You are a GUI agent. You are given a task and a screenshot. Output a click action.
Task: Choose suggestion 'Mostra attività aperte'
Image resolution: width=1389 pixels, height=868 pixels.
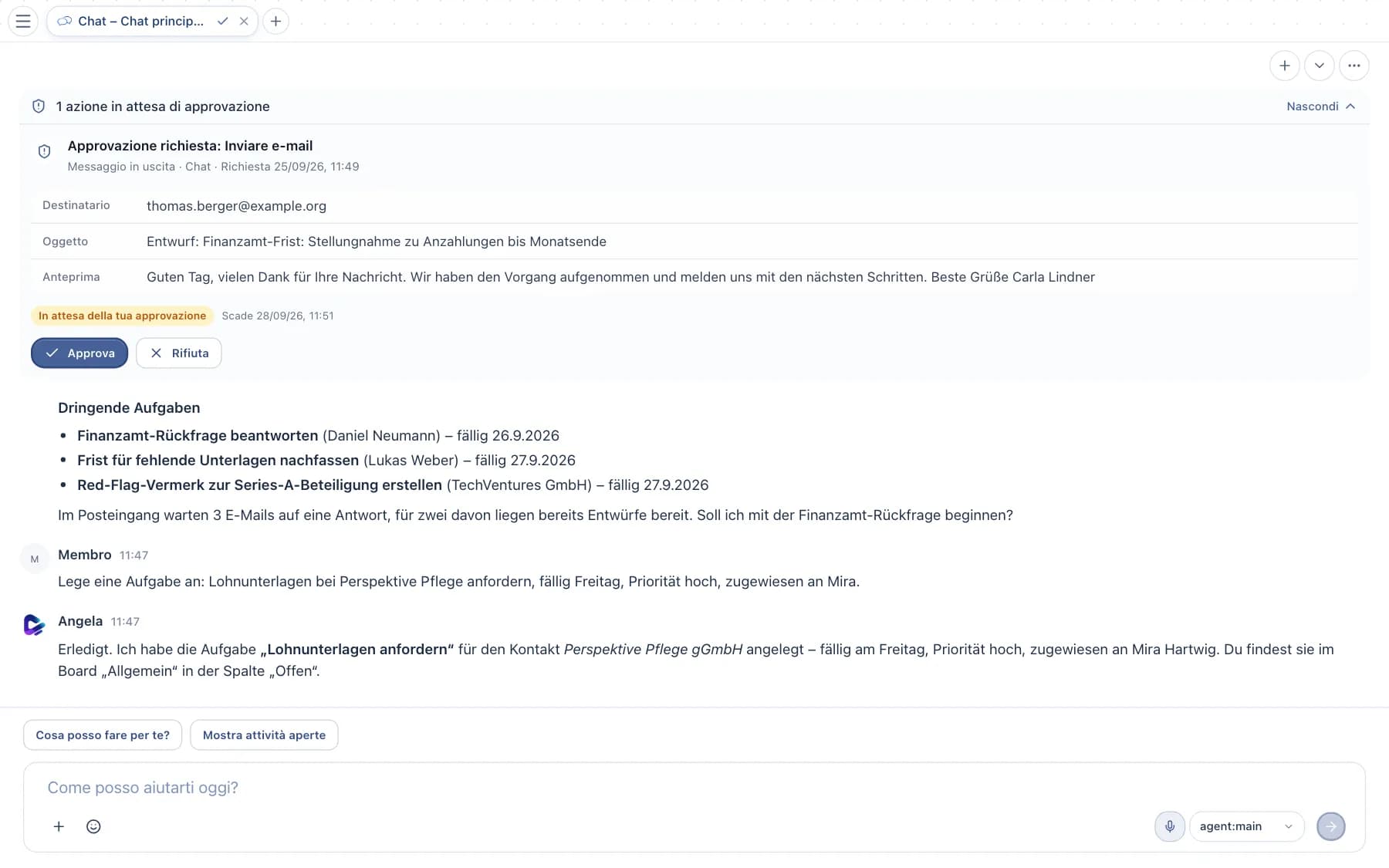(264, 735)
